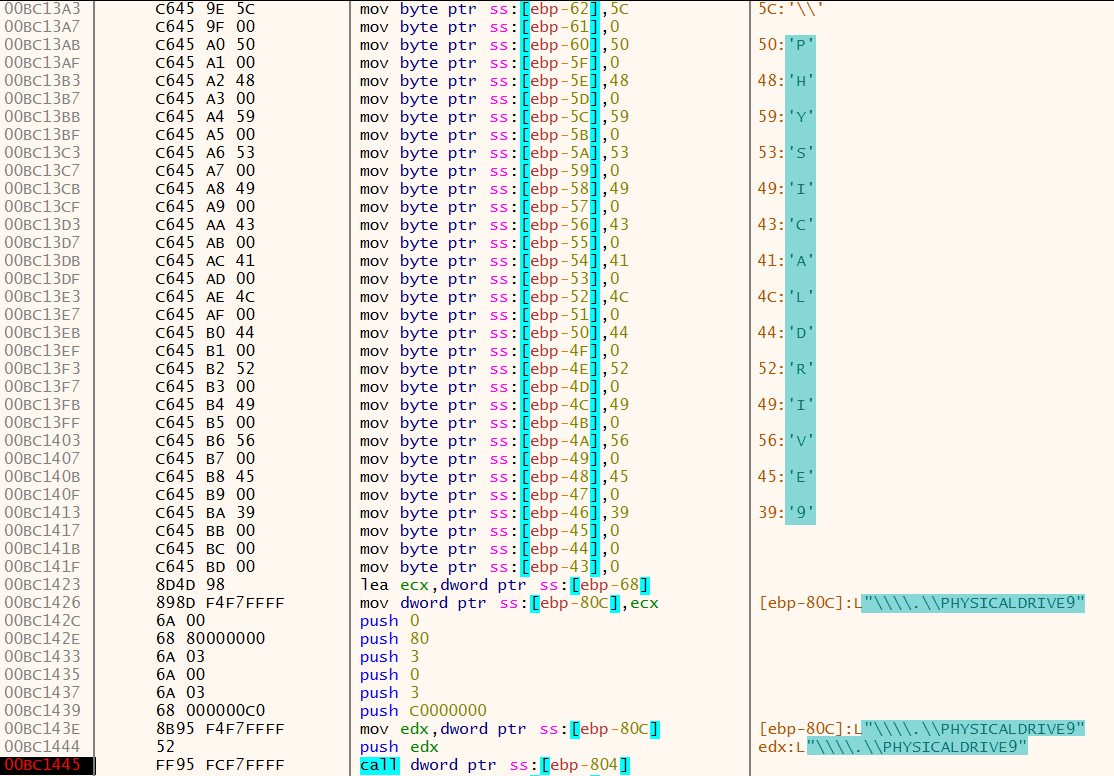1114x776 pixels.
Task: Select opcode bytes 898D F4F7FFFF
Action: 220,603
